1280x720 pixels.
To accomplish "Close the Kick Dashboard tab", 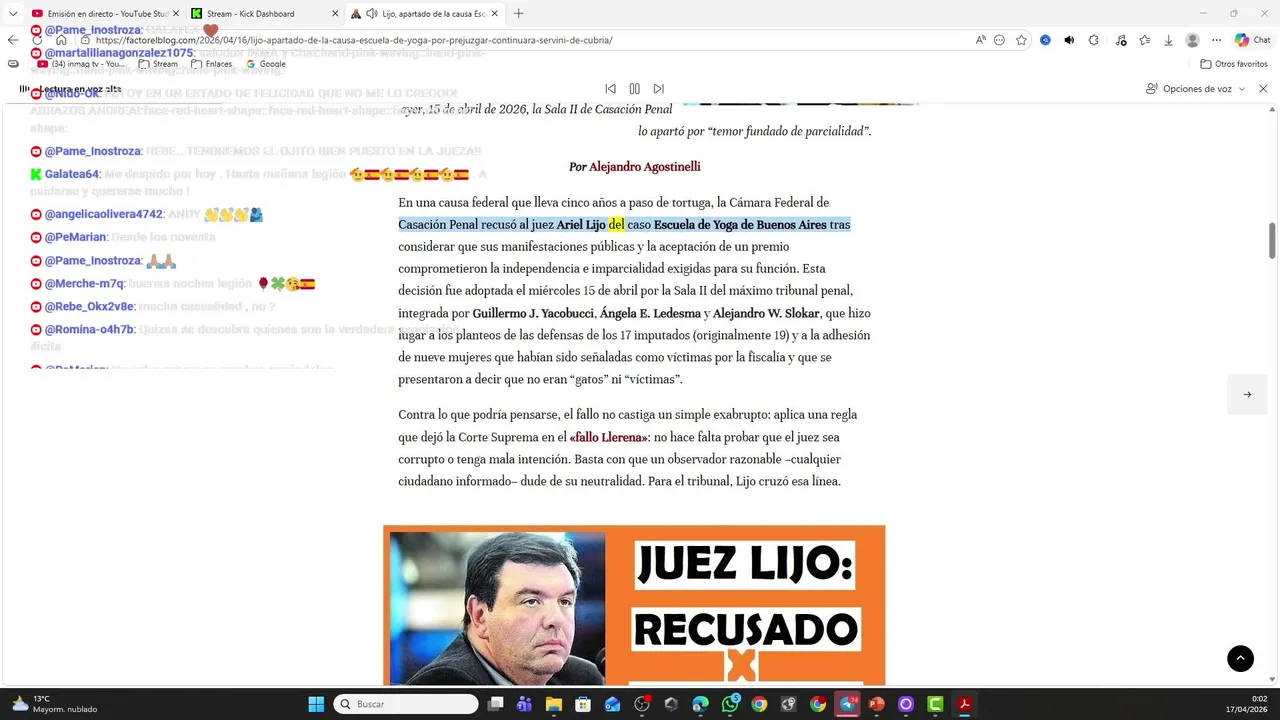I will pyautogui.click(x=335, y=14).
